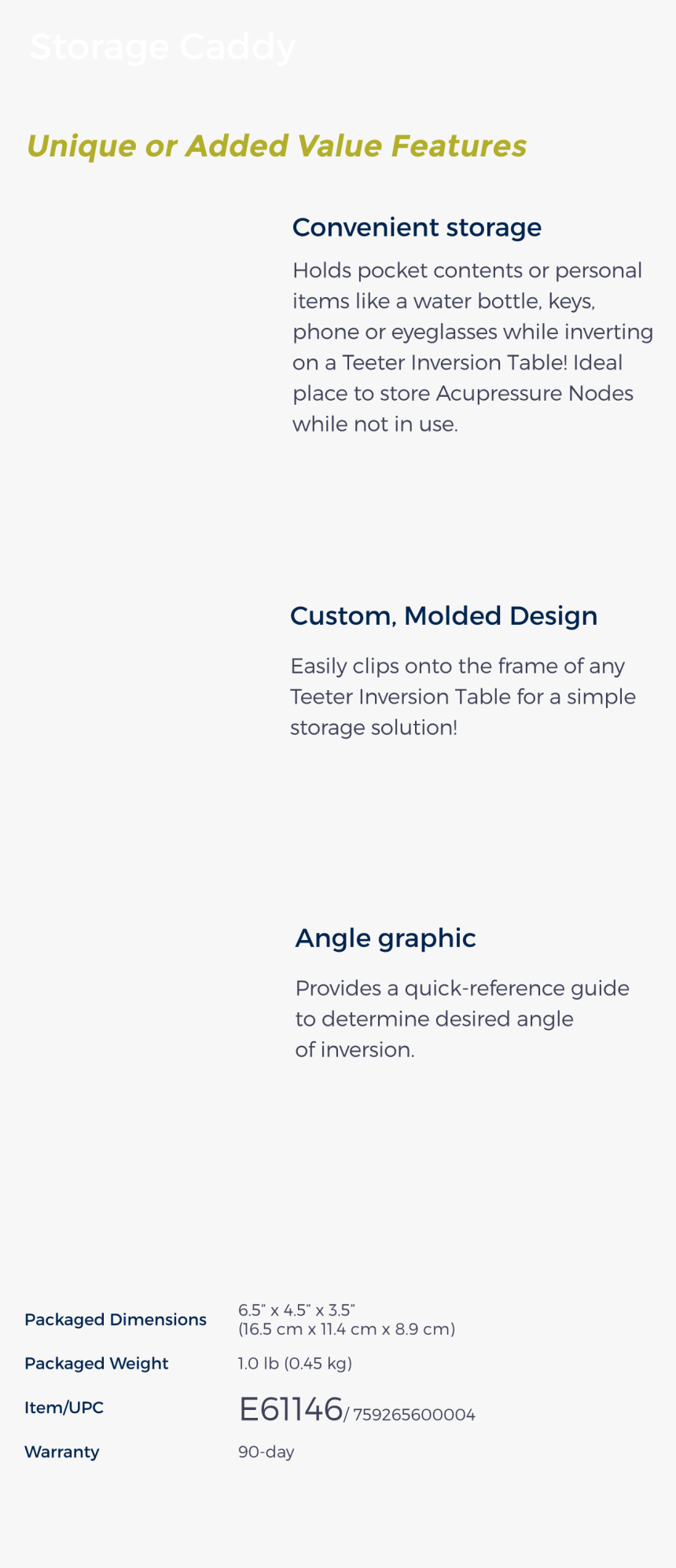Screen dimensions: 676x1568
Task: Click the Packaged Dimensions label
Action: [x=116, y=1320]
